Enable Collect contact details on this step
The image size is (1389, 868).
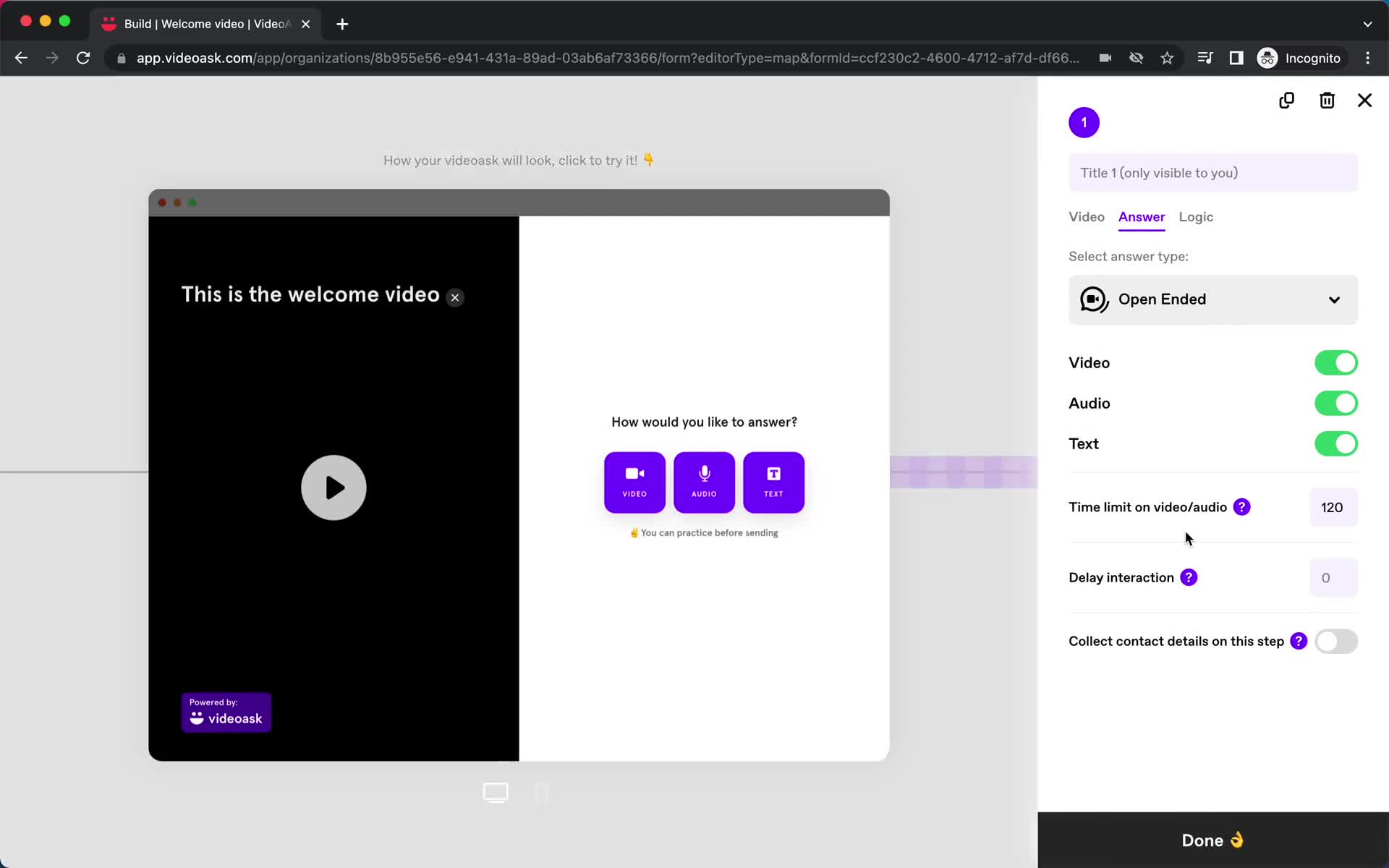[1335, 641]
